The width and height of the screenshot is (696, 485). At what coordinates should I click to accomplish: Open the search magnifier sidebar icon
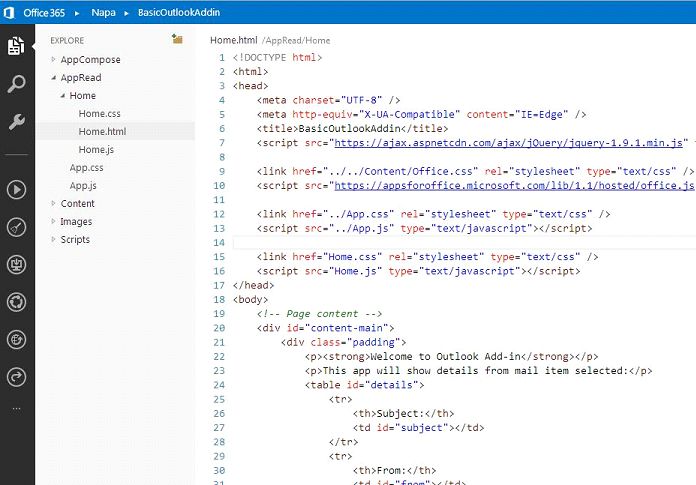pos(16,84)
